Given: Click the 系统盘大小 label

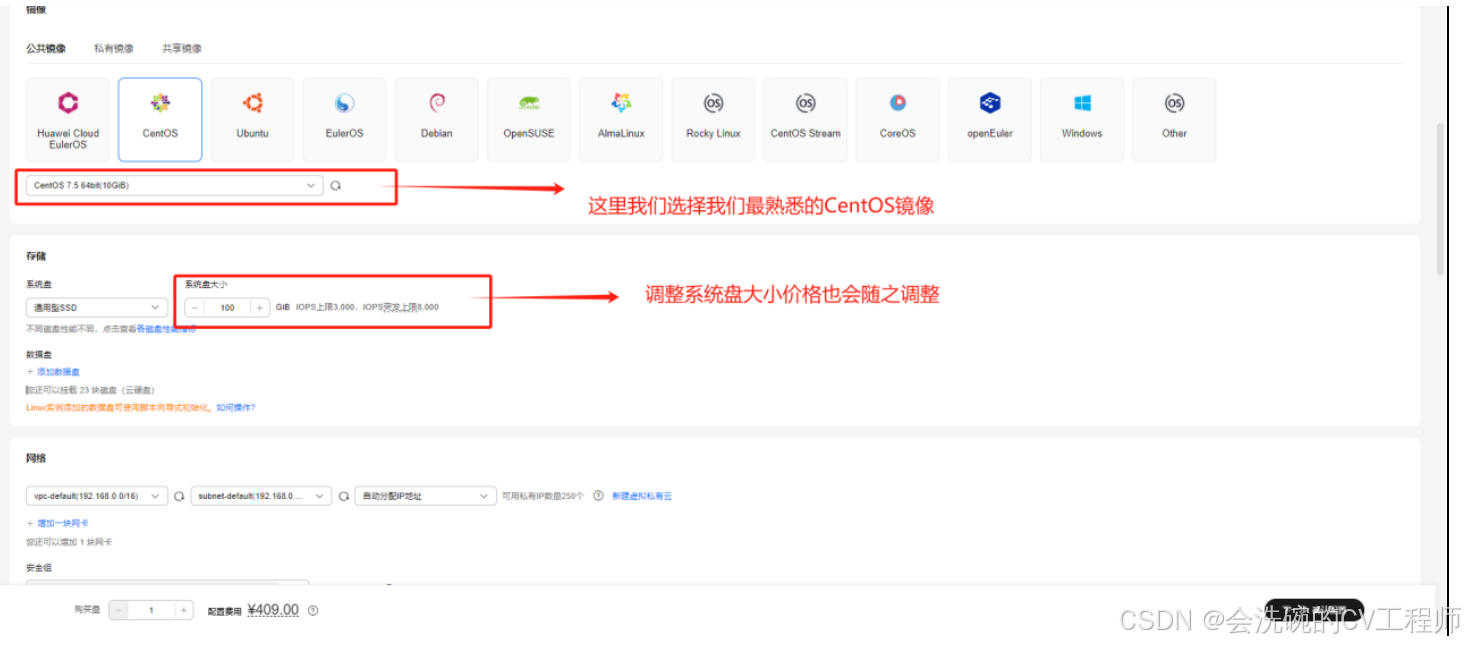Looking at the screenshot, I should click(x=206, y=285).
